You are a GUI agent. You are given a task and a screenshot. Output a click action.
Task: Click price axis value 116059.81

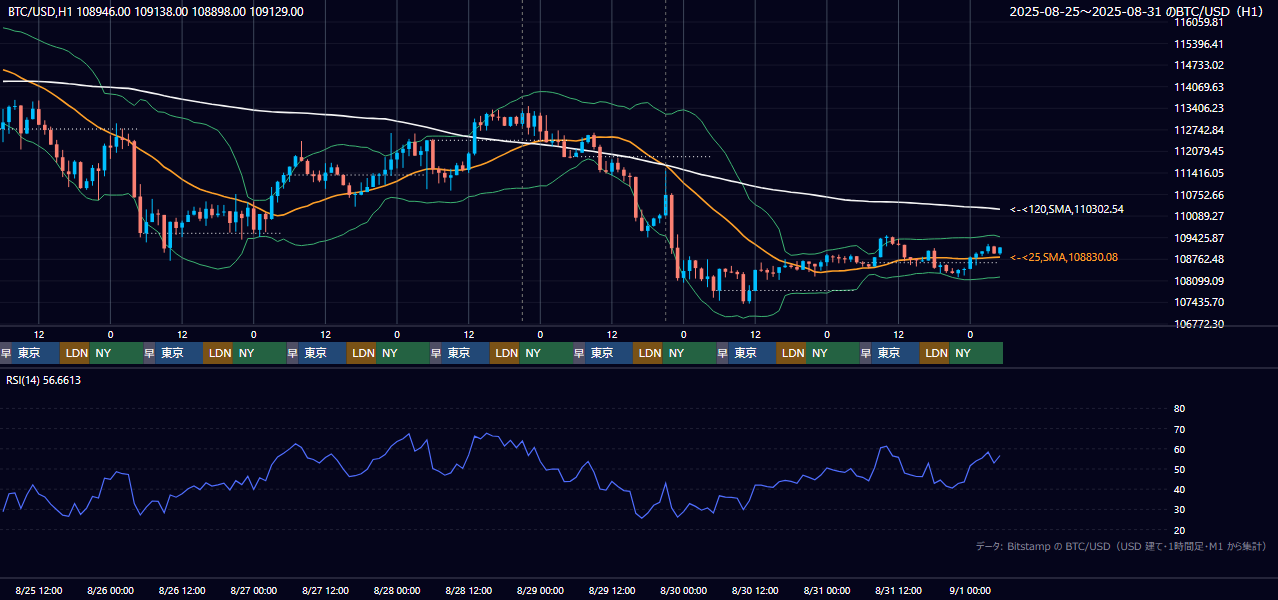(1199, 22)
